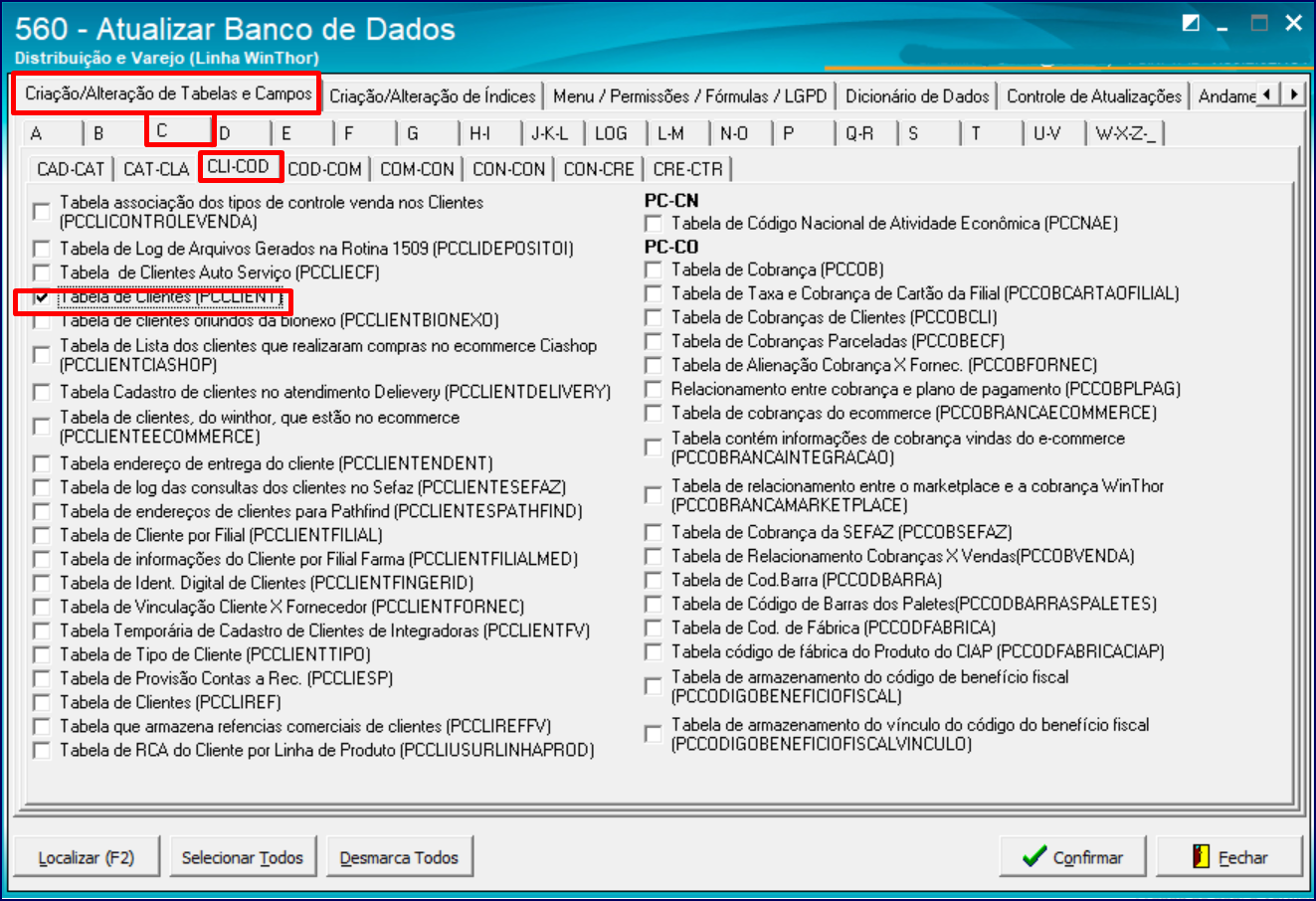Select letter tab J-K-L

pos(554,133)
